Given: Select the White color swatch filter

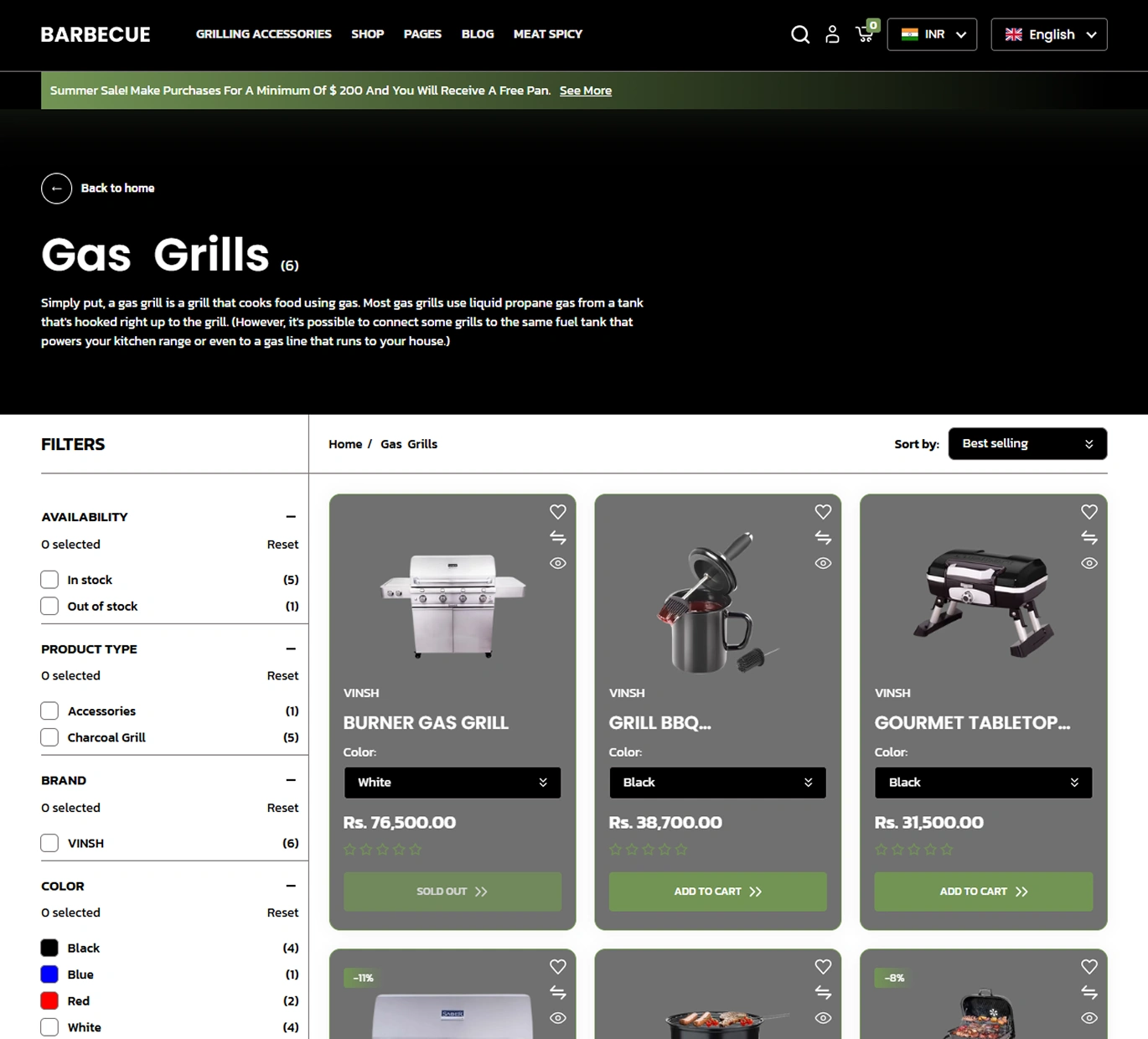Looking at the screenshot, I should pyautogui.click(x=49, y=1027).
